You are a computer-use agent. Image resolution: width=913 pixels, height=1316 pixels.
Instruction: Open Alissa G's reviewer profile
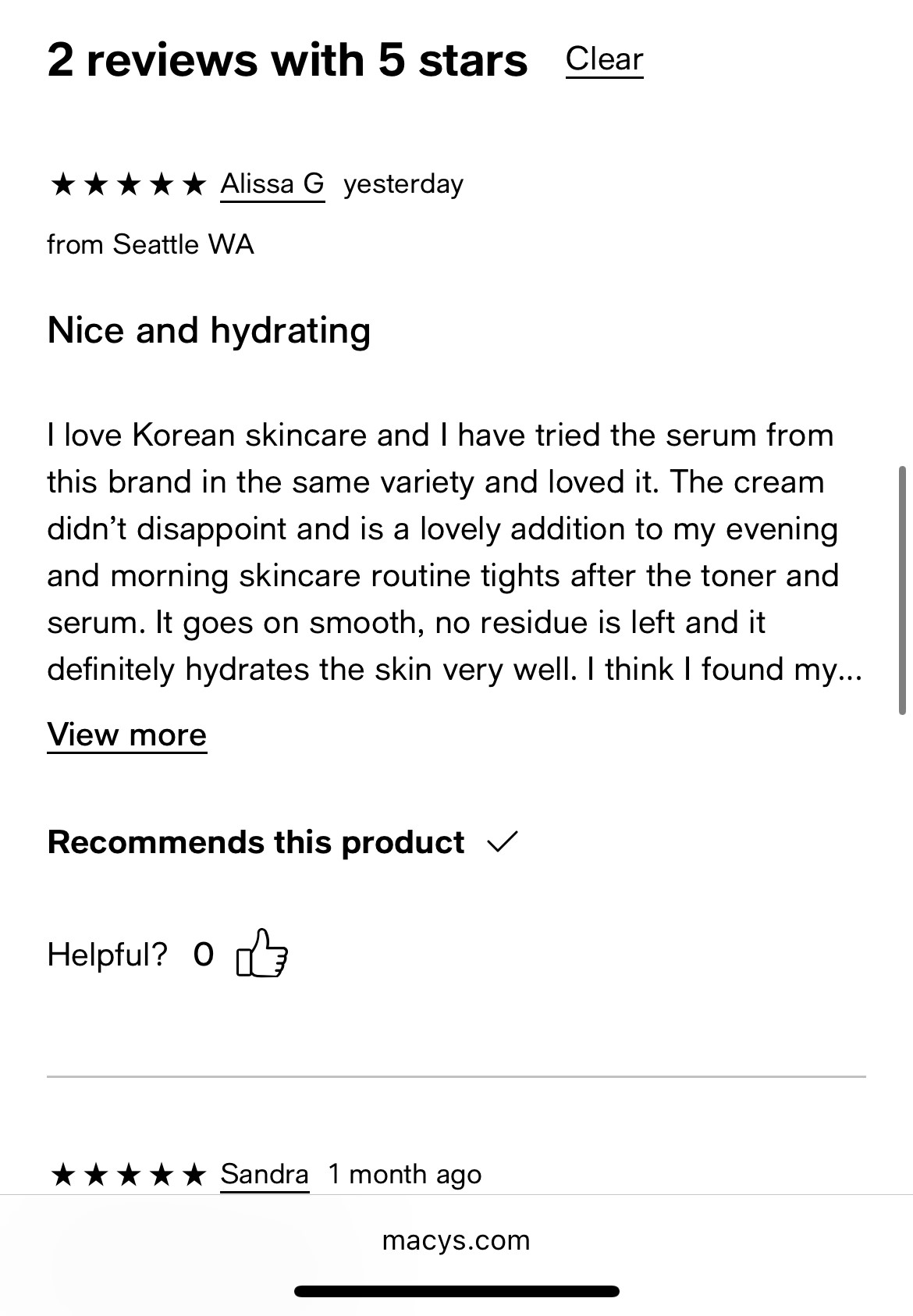click(x=272, y=184)
